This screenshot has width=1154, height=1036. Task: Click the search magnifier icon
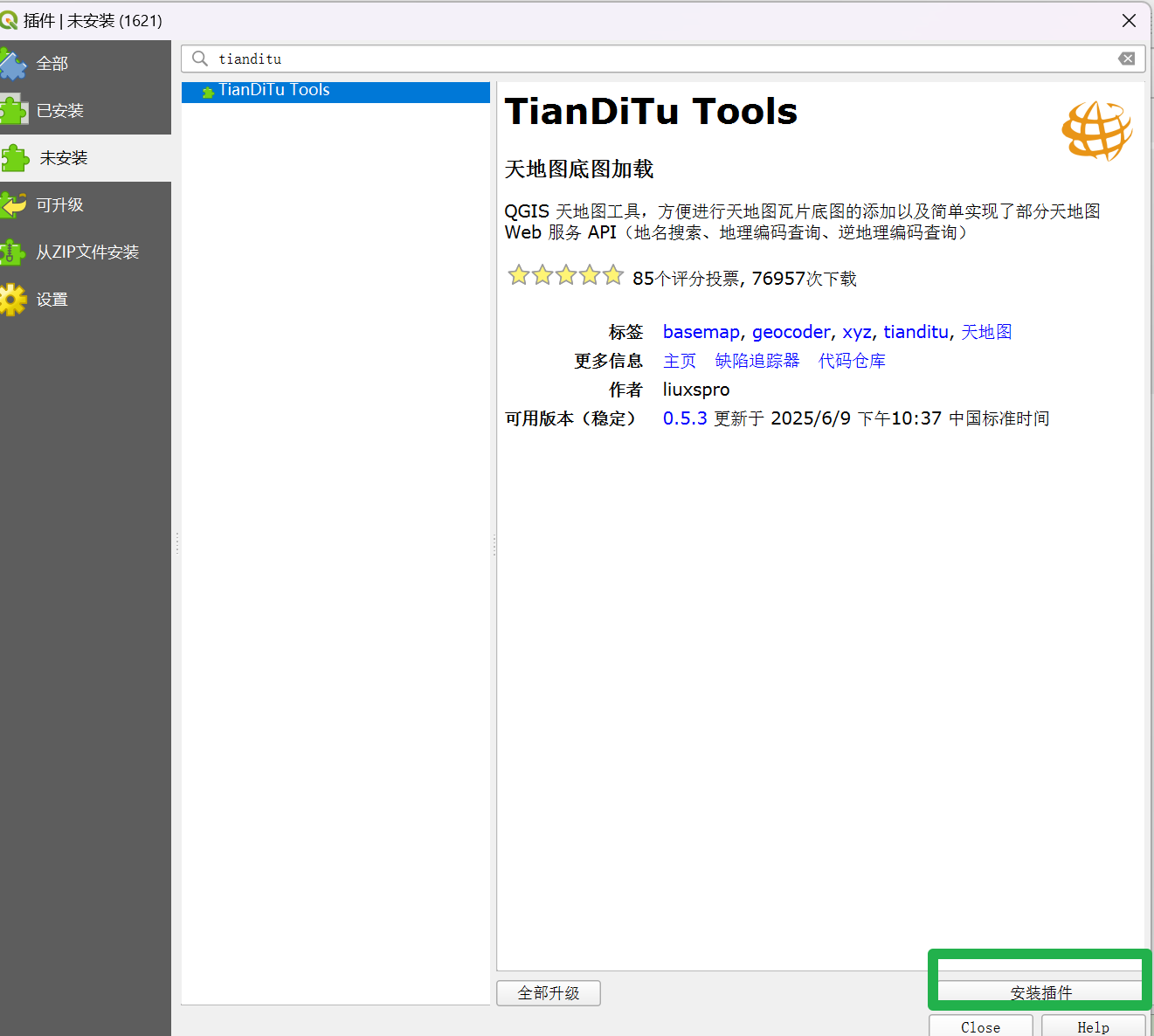pyautogui.click(x=200, y=59)
